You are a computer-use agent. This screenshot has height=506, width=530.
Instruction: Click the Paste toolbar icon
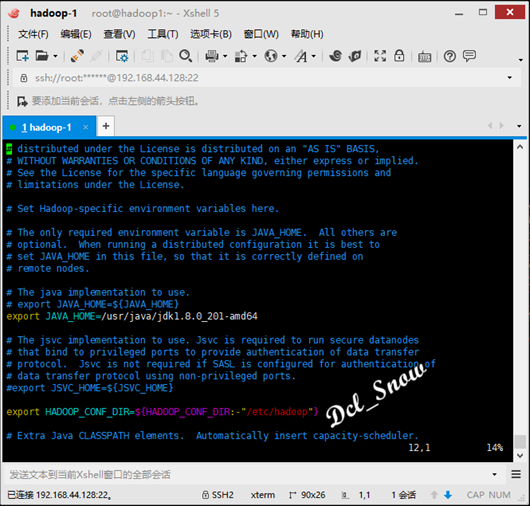click(167, 56)
